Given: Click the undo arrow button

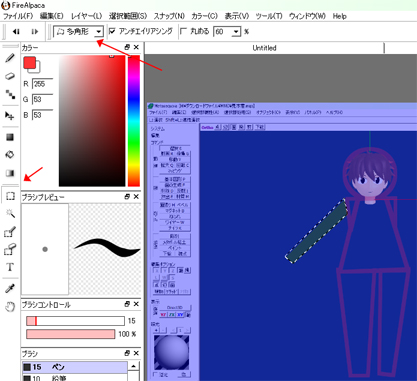Looking at the screenshot, I should coord(16,32).
